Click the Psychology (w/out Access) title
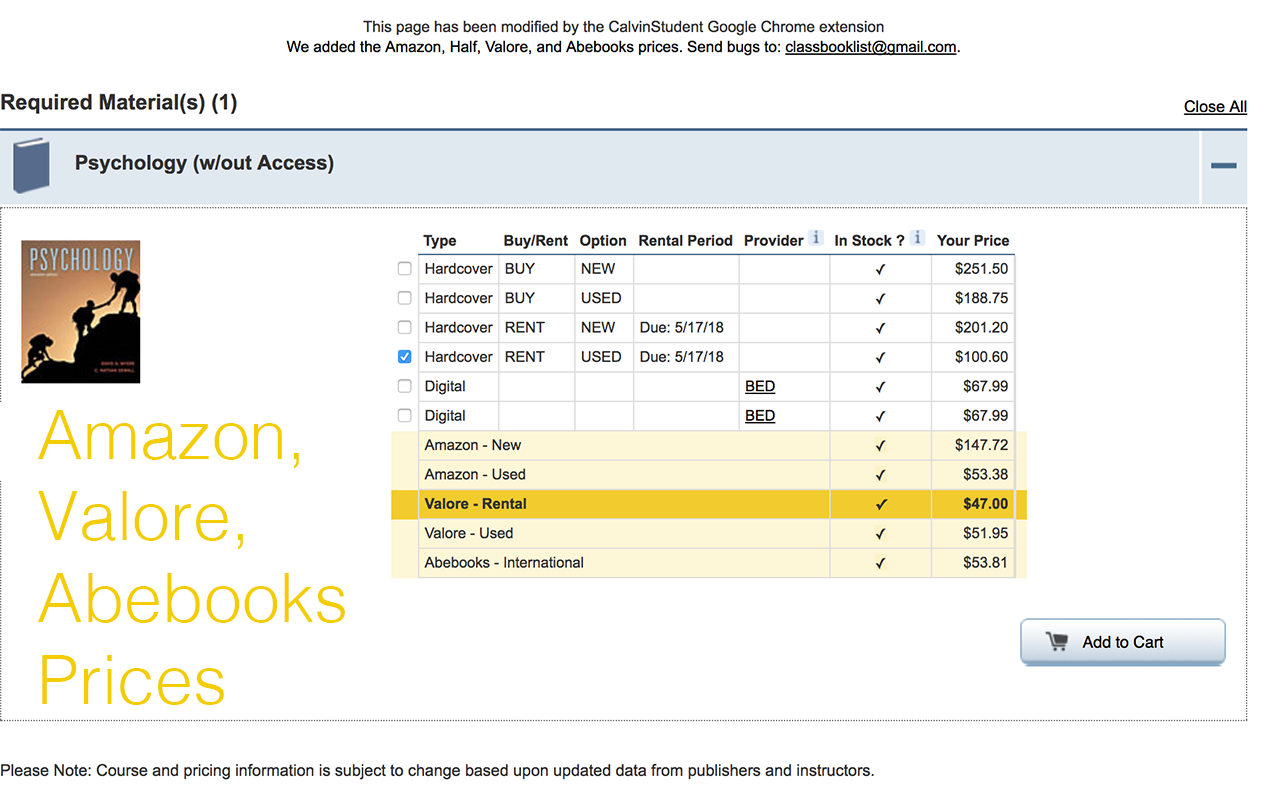Viewport: 1280px width, 800px height. (x=204, y=163)
